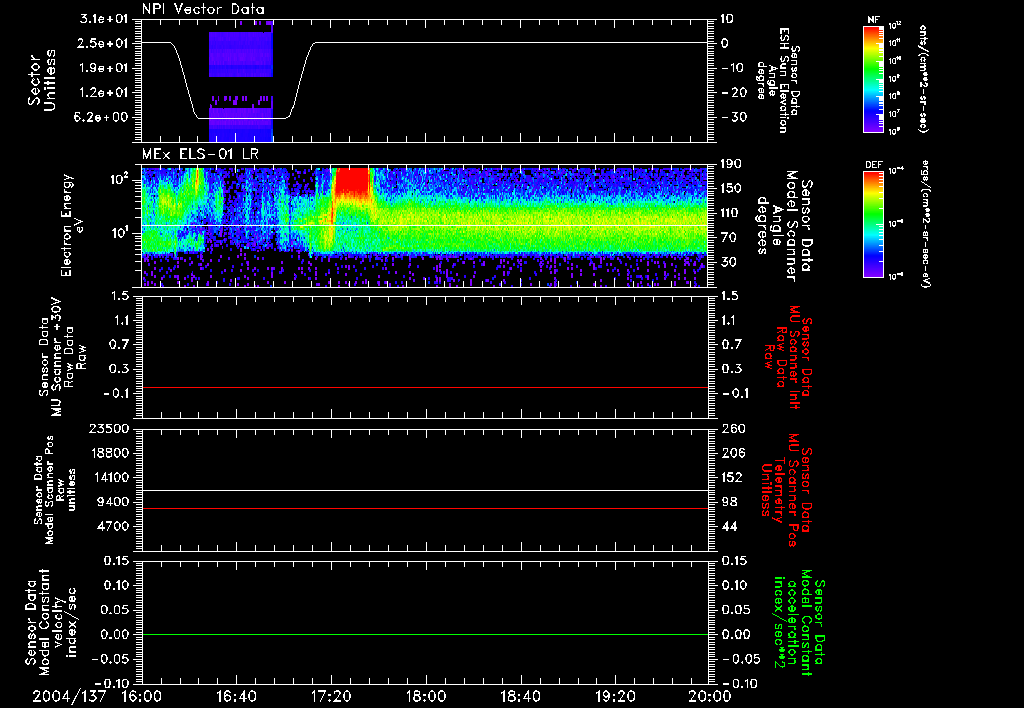Image resolution: width=1024 pixels, height=708 pixels.
Task: Click the red saturated burst in ELS spectrogram
Action: coord(352,182)
